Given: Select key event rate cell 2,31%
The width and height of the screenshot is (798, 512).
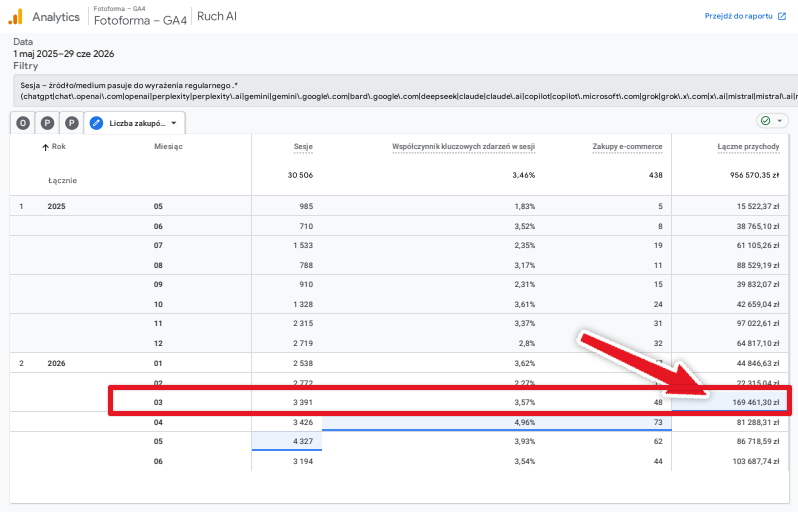Looking at the screenshot, I should [x=525, y=285].
